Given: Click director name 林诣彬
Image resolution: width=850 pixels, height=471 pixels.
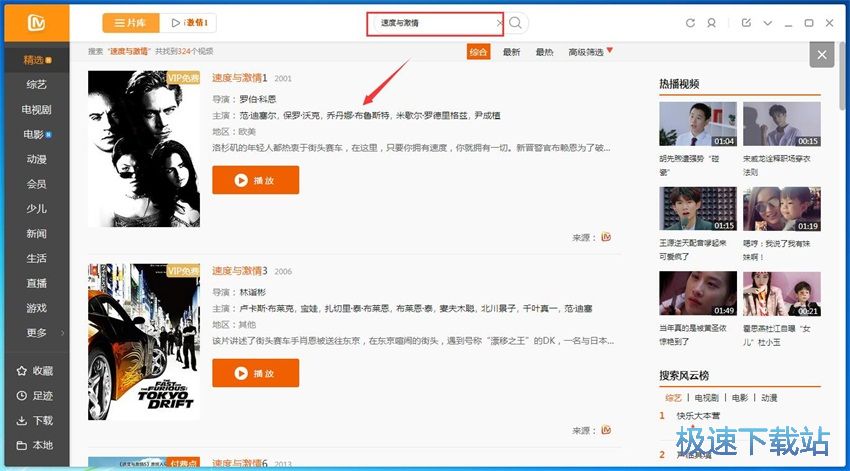Looking at the screenshot, I should [x=253, y=292].
